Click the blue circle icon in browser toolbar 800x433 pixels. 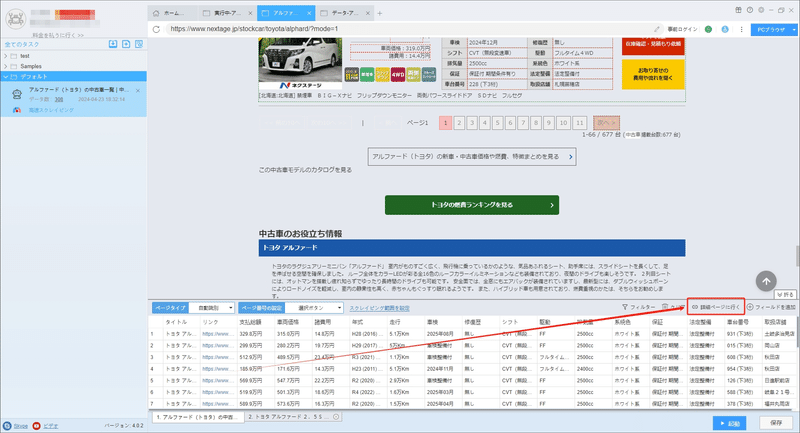(x=724, y=30)
